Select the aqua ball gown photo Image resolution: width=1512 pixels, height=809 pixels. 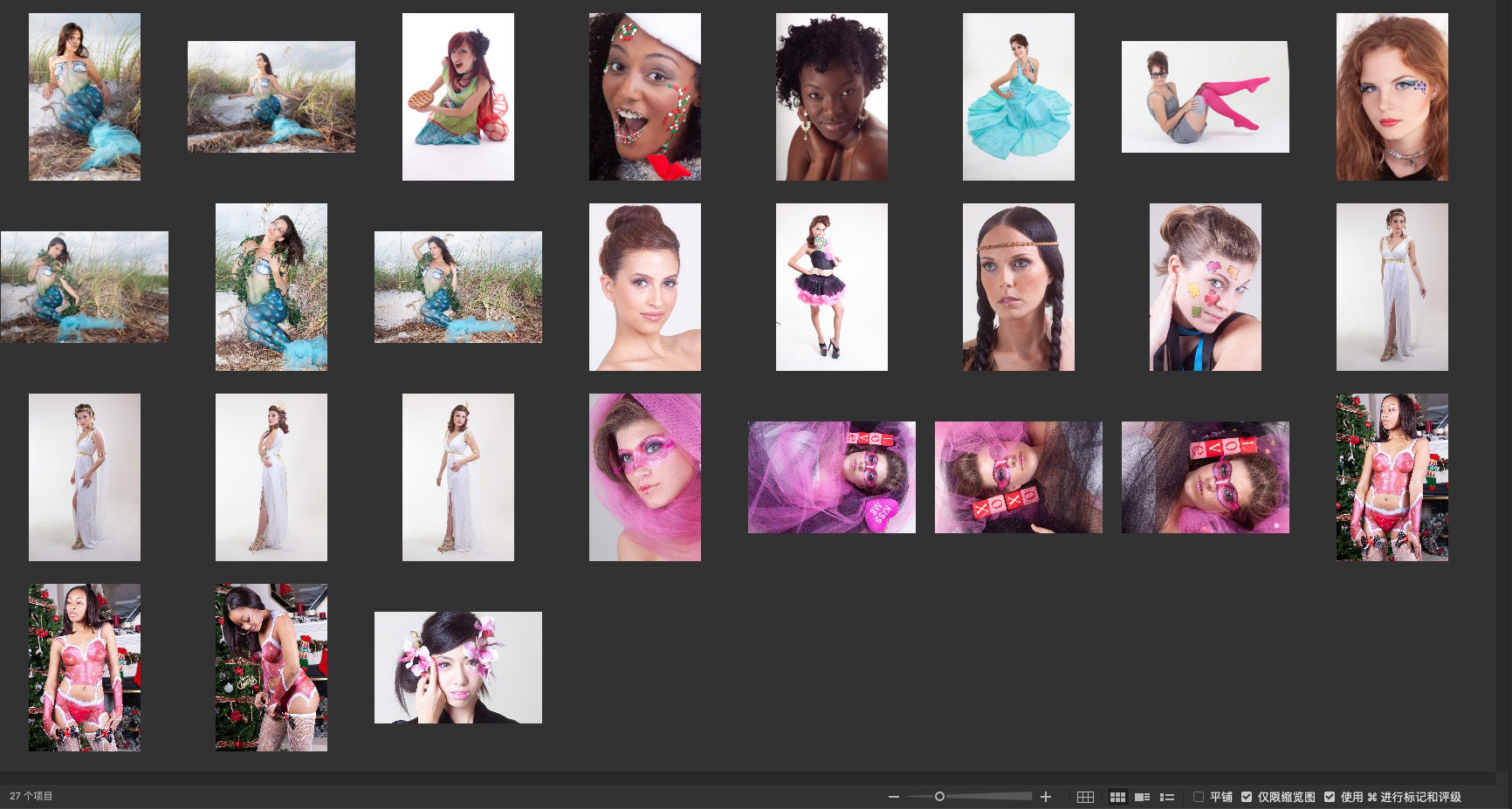1018,97
